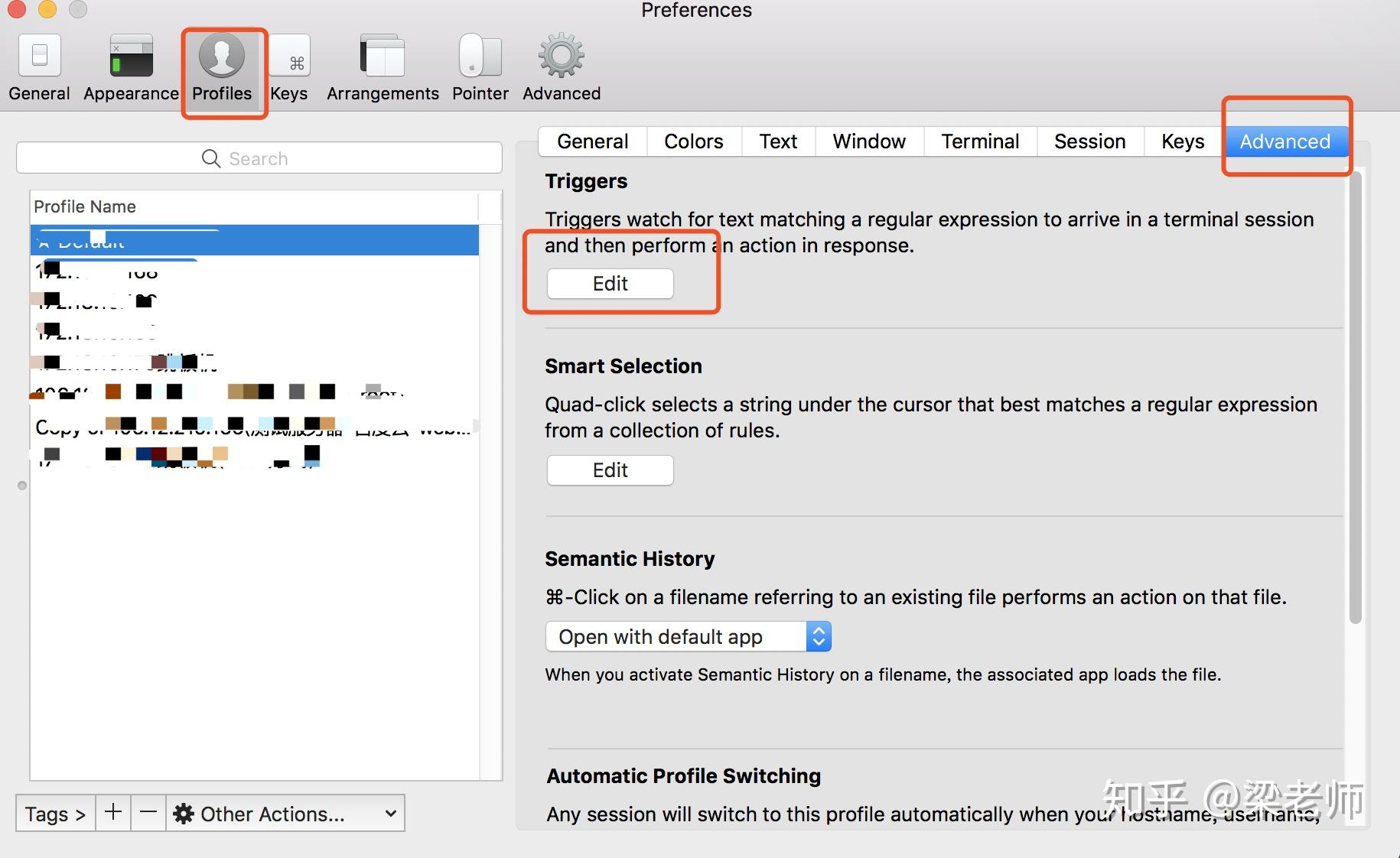
Task: Expand the Tags panel
Action: pyautogui.click(x=55, y=813)
